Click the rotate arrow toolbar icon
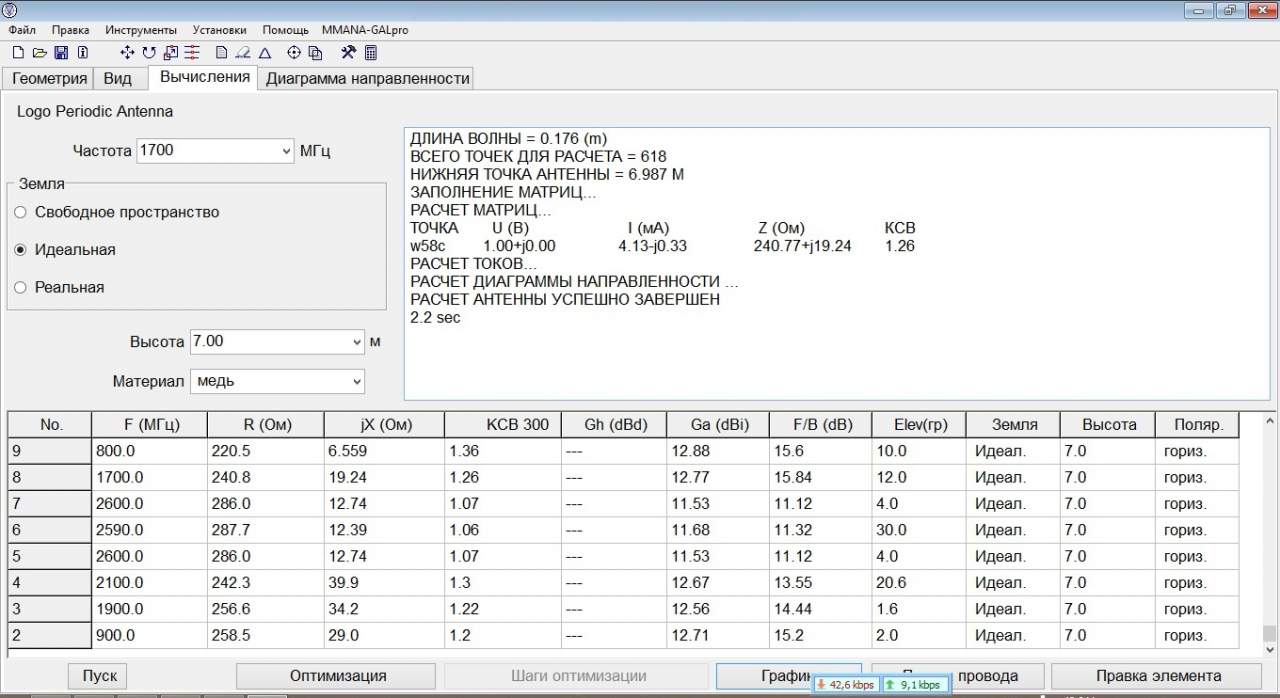Screen dimensions: 1280x698 click(149, 53)
